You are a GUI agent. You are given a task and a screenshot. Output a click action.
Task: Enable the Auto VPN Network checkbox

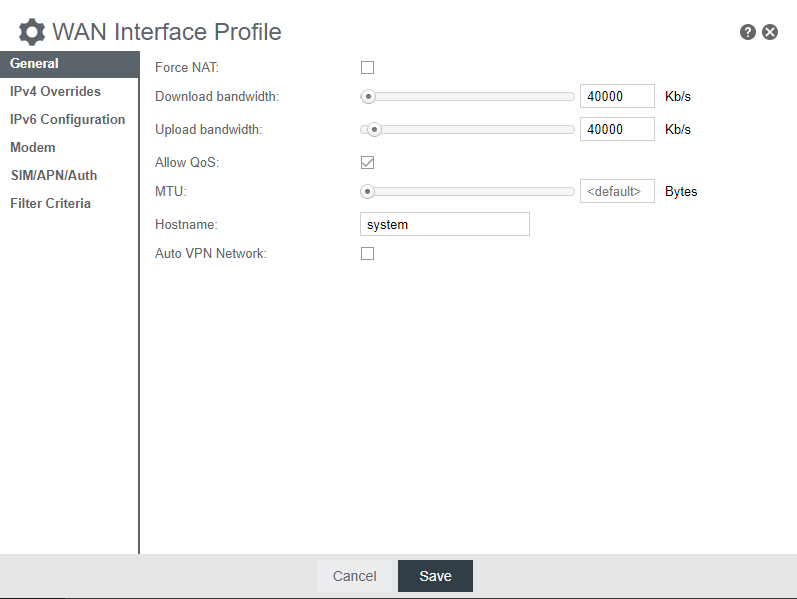click(367, 253)
